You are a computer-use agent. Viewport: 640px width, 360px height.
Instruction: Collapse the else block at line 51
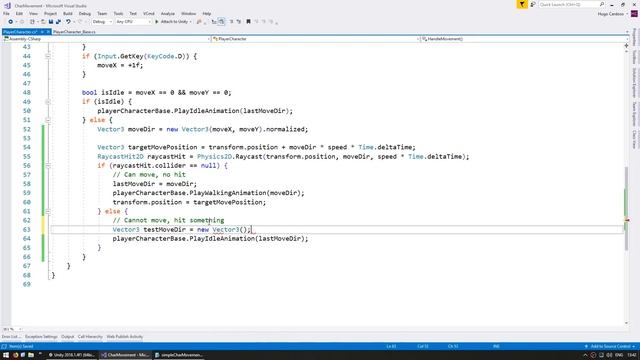coord(48,120)
